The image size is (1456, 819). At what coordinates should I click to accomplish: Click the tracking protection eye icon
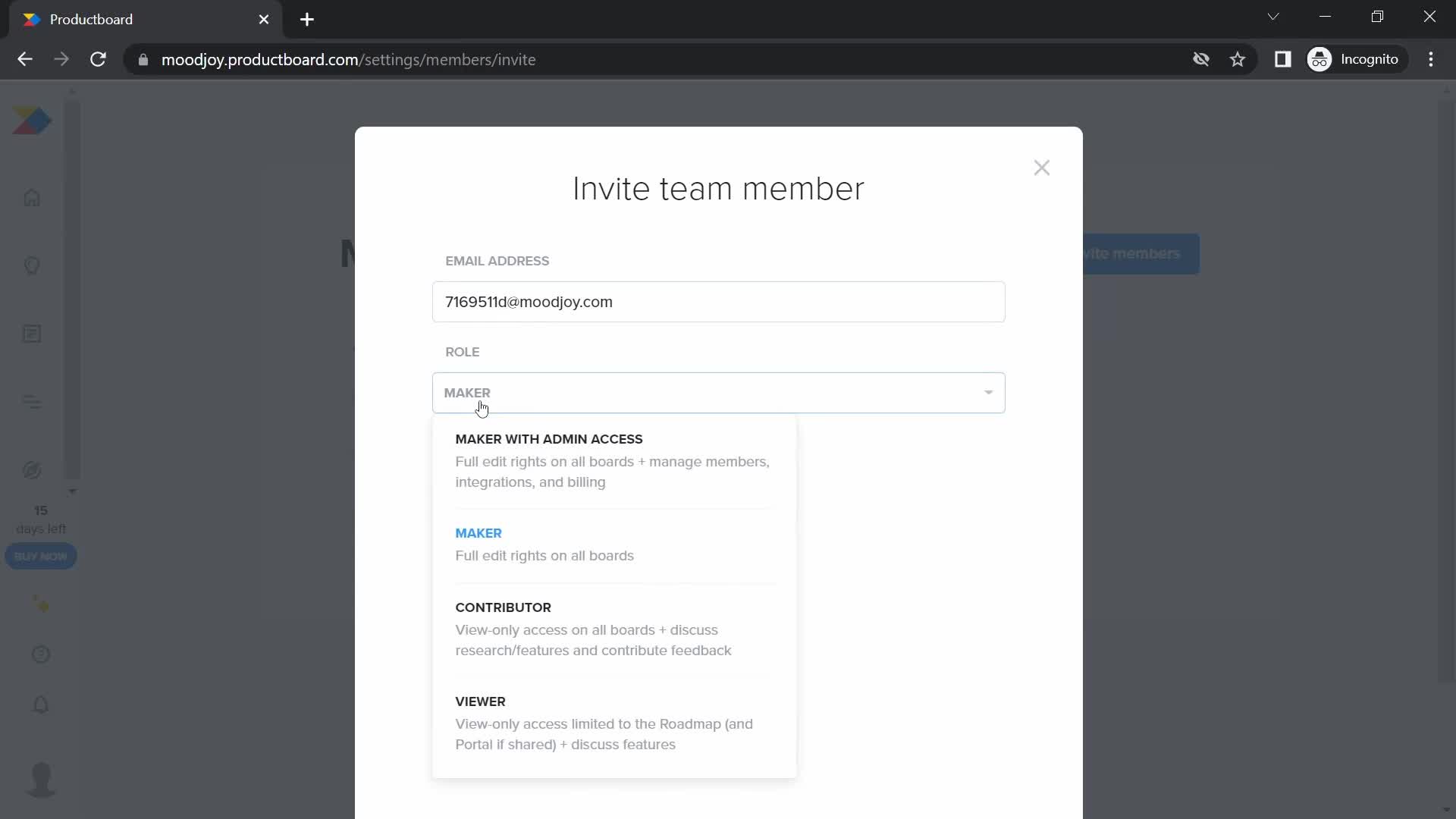click(x=1200, y=59)
